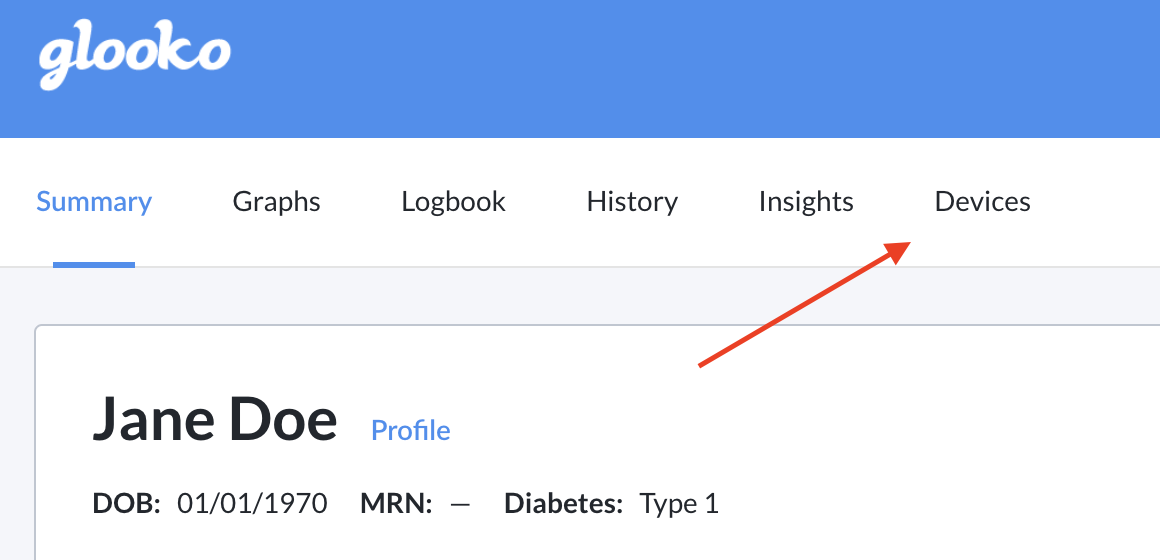Click the Type 1 diabetes value

click(x=679, y=504)
